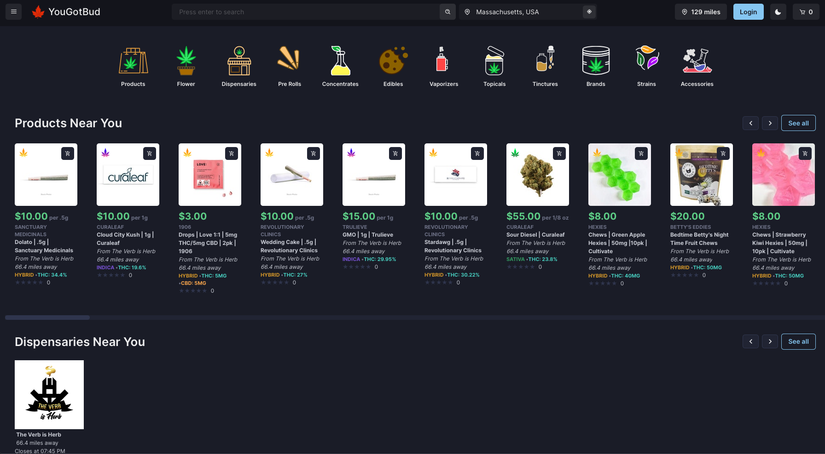Click See all for Products Near You
The width and height of the screenshot is (825, 454).
point(798,123)
